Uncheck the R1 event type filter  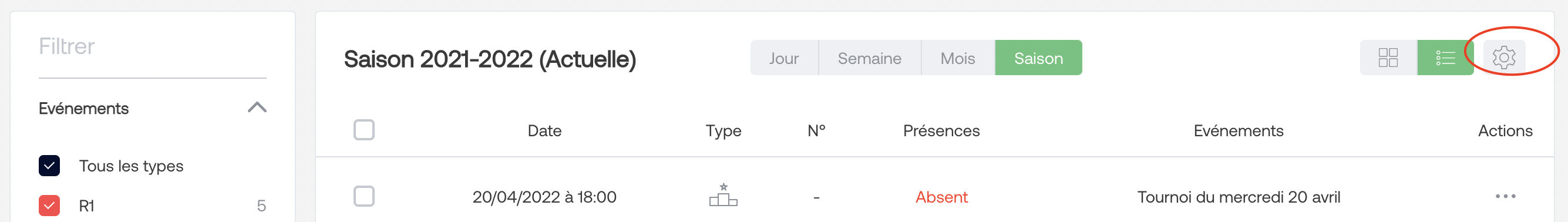pos(49,206)
